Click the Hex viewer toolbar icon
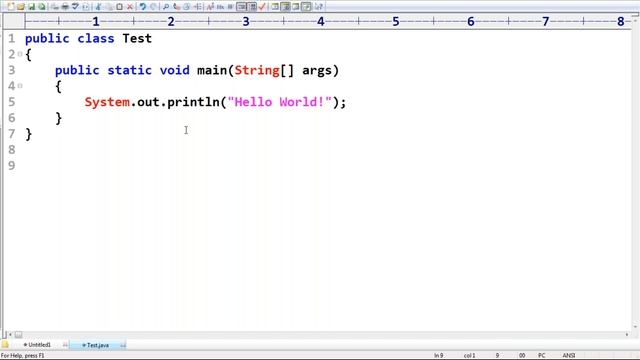Image resolution: width=640 pixels, height=360 pixels. (220, 7)
